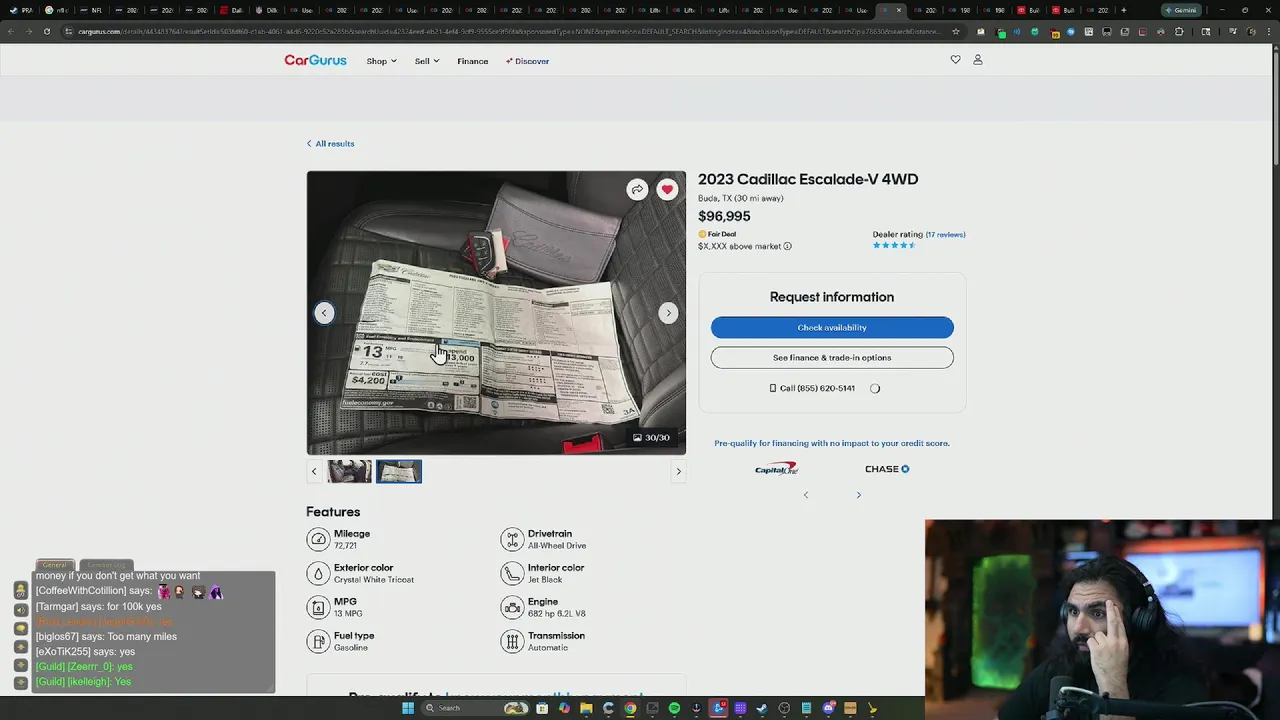Click the dealer star rating
Screen dimensions: 1280x720
pyautogui.click(x=894, y=245)
